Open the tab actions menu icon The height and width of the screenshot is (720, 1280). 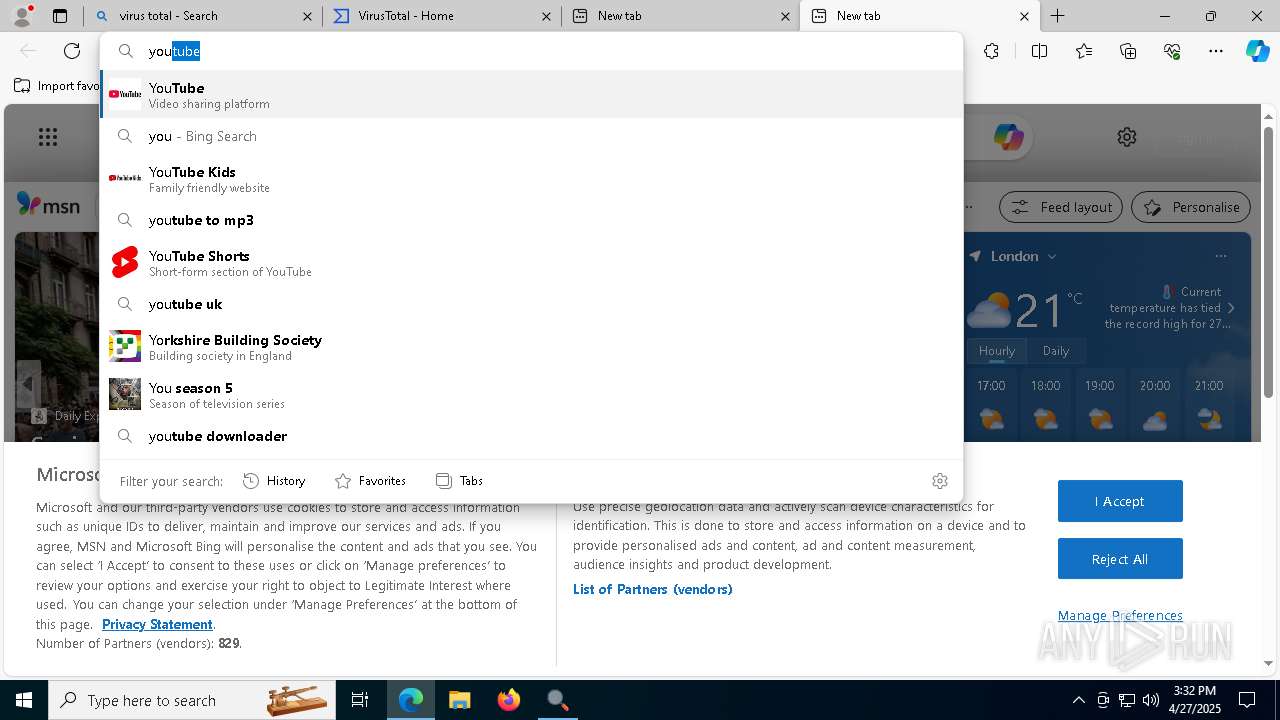[59, 16]
